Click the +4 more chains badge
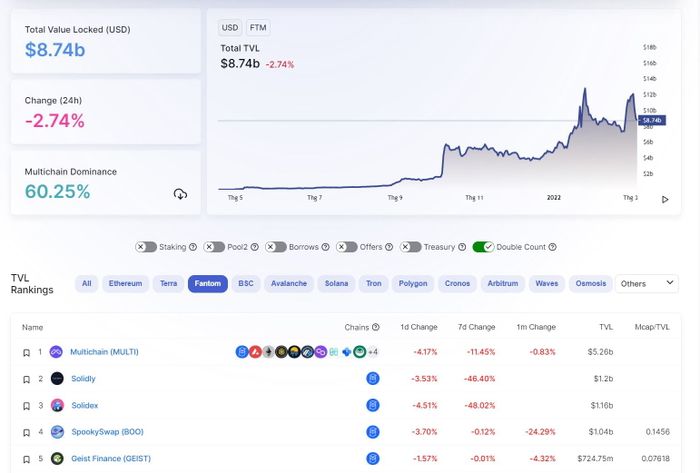700x473 pixels. (373, 352)
